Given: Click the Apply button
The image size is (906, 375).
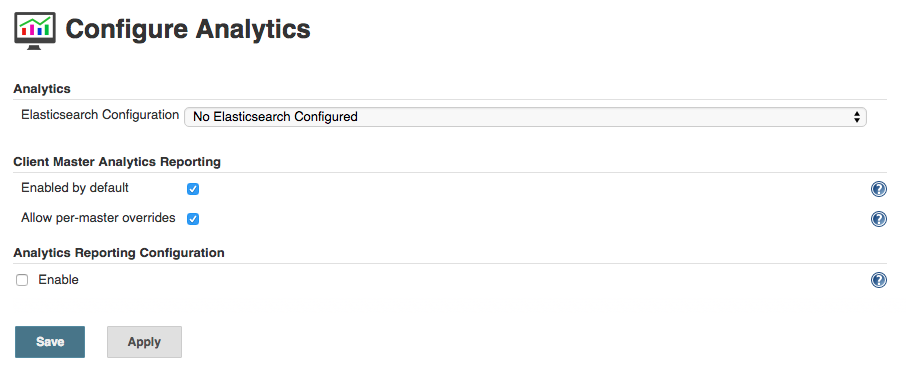Looking at the screenshot, I should (x=144, y=342).
